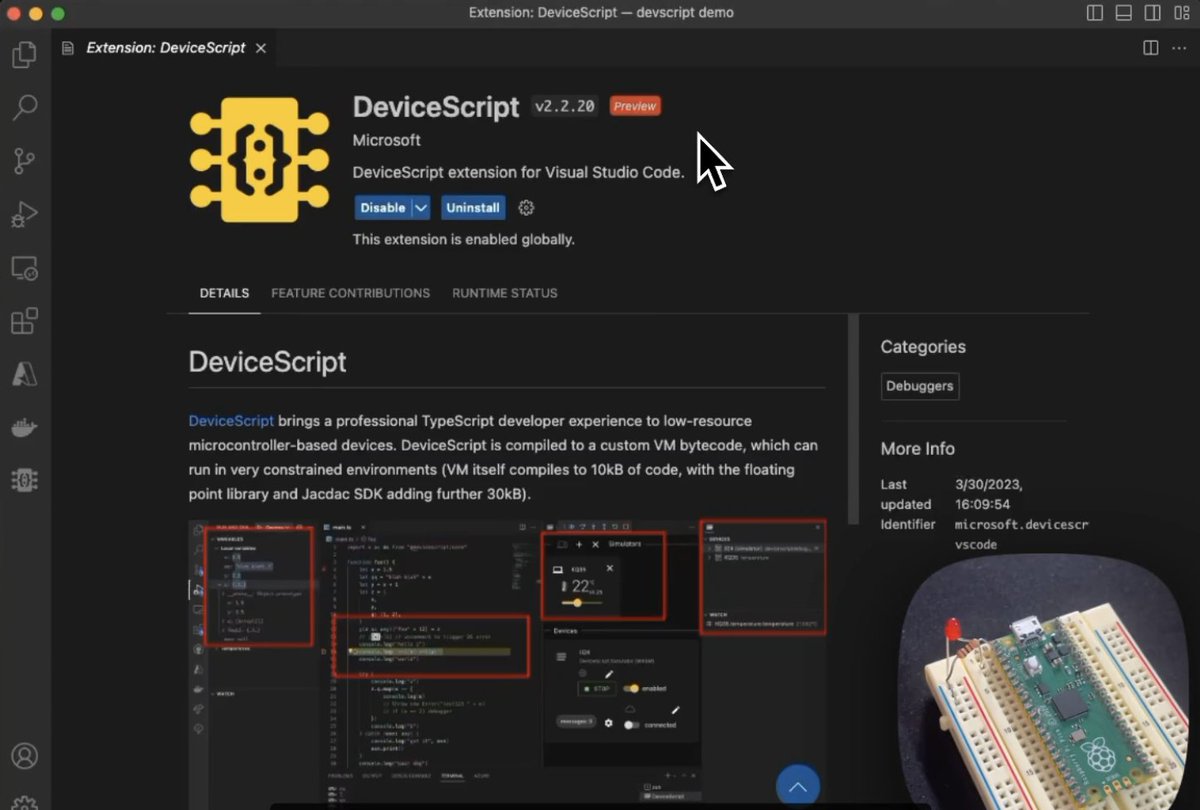Viewport: 1200px width, 810px height.
Task: Open the DeviceScript view in activity bar
Action: coord(24,480)
